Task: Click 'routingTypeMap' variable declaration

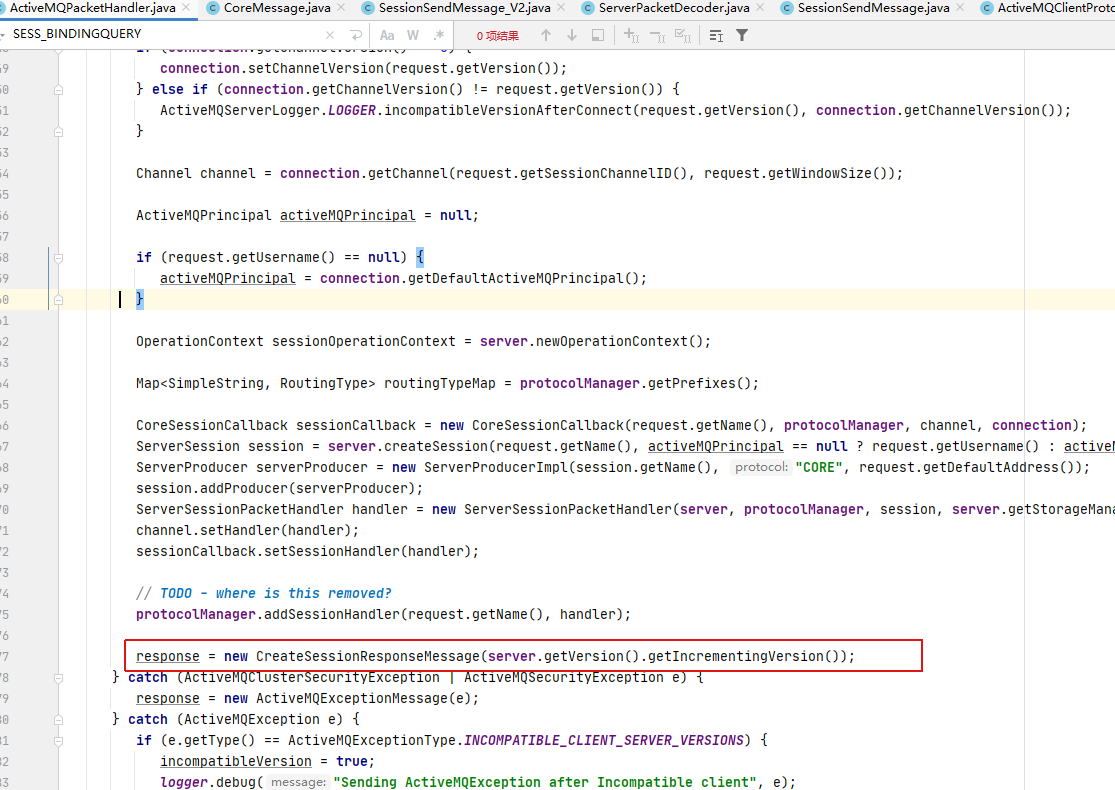Action: coord(439,383)
